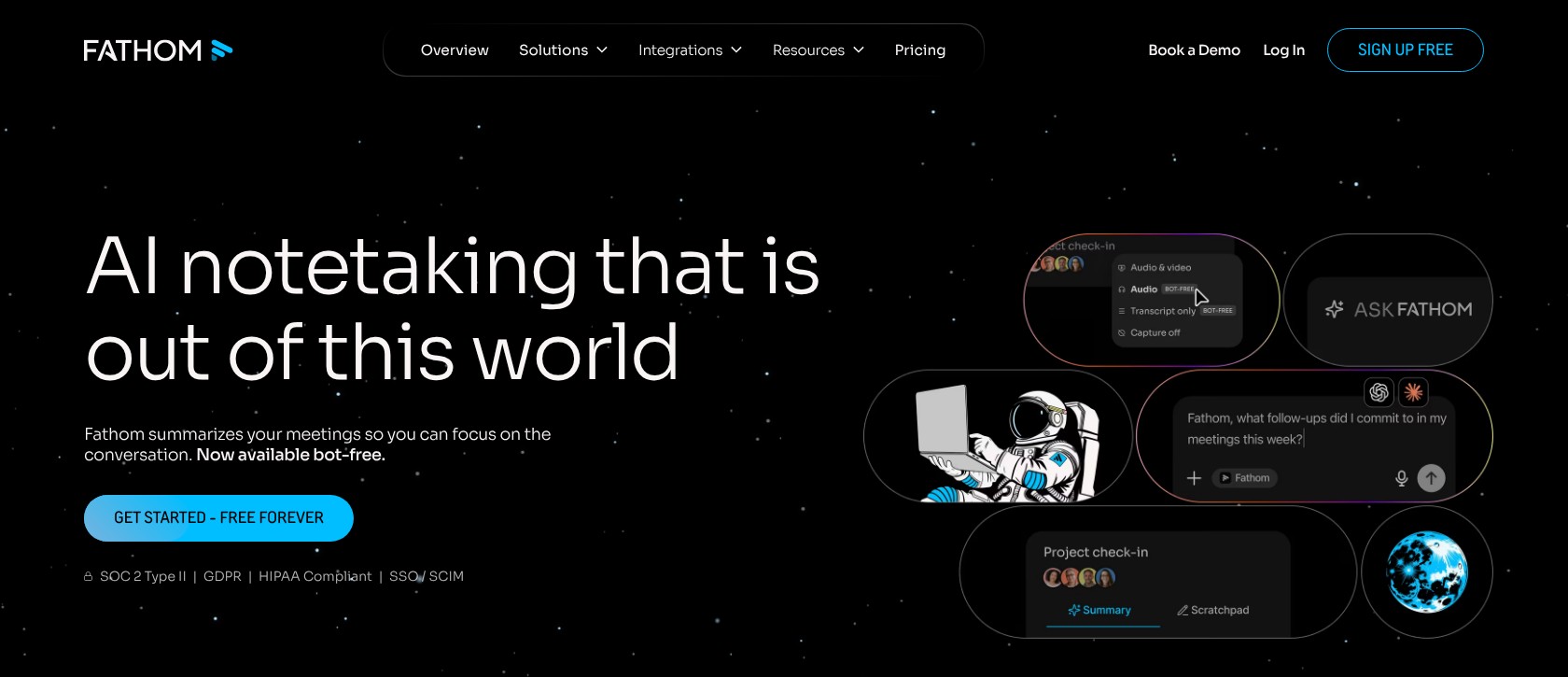The image size is (1568, 677).
Task: Click the microphone icon in the prompt box
Action: [1401, 478]
